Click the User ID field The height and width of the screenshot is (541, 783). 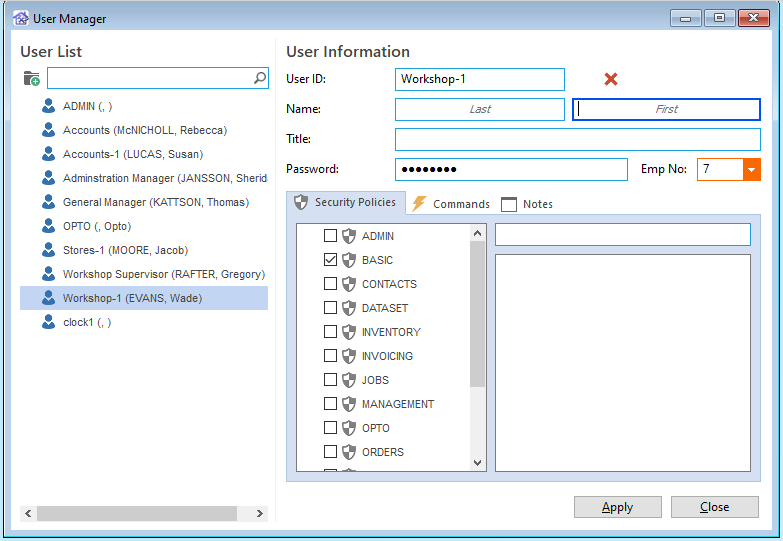[480, 79]
